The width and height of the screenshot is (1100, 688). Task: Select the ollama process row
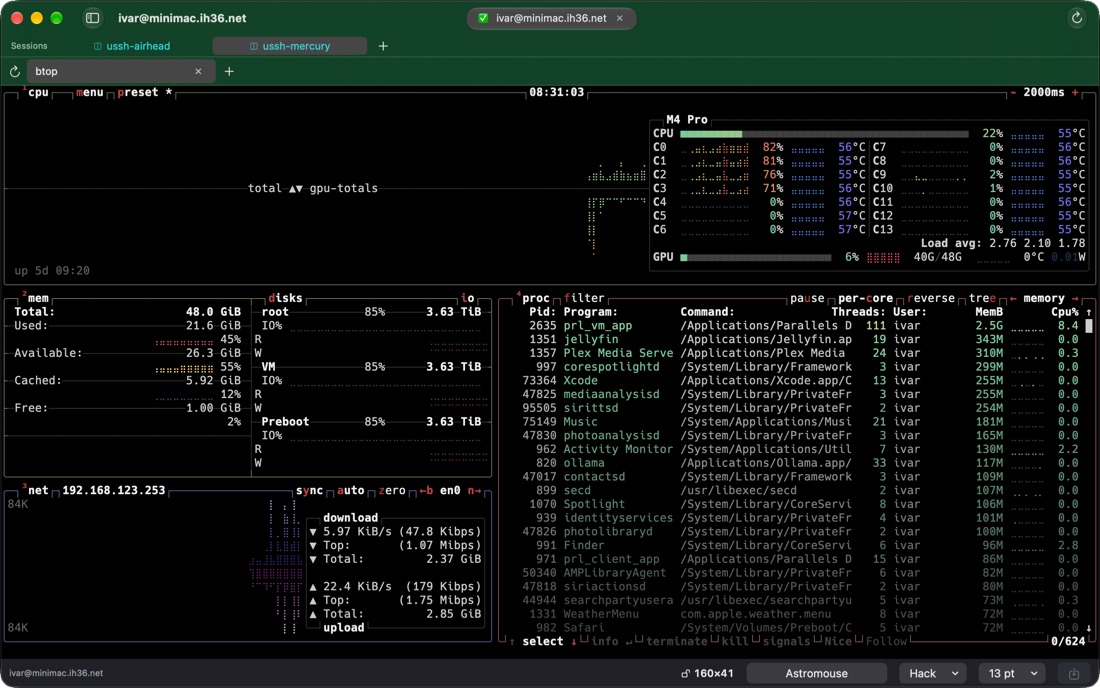(x=800, y=463)
